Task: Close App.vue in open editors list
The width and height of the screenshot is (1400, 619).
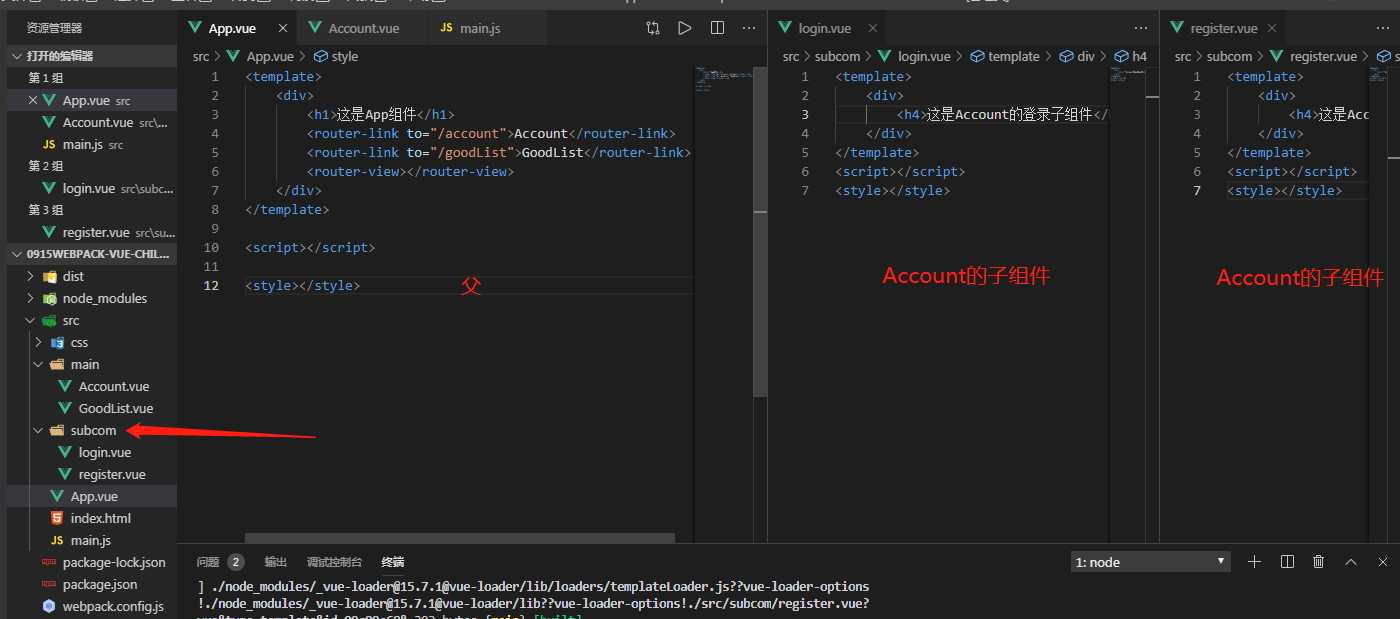Action: click(32, 100)
